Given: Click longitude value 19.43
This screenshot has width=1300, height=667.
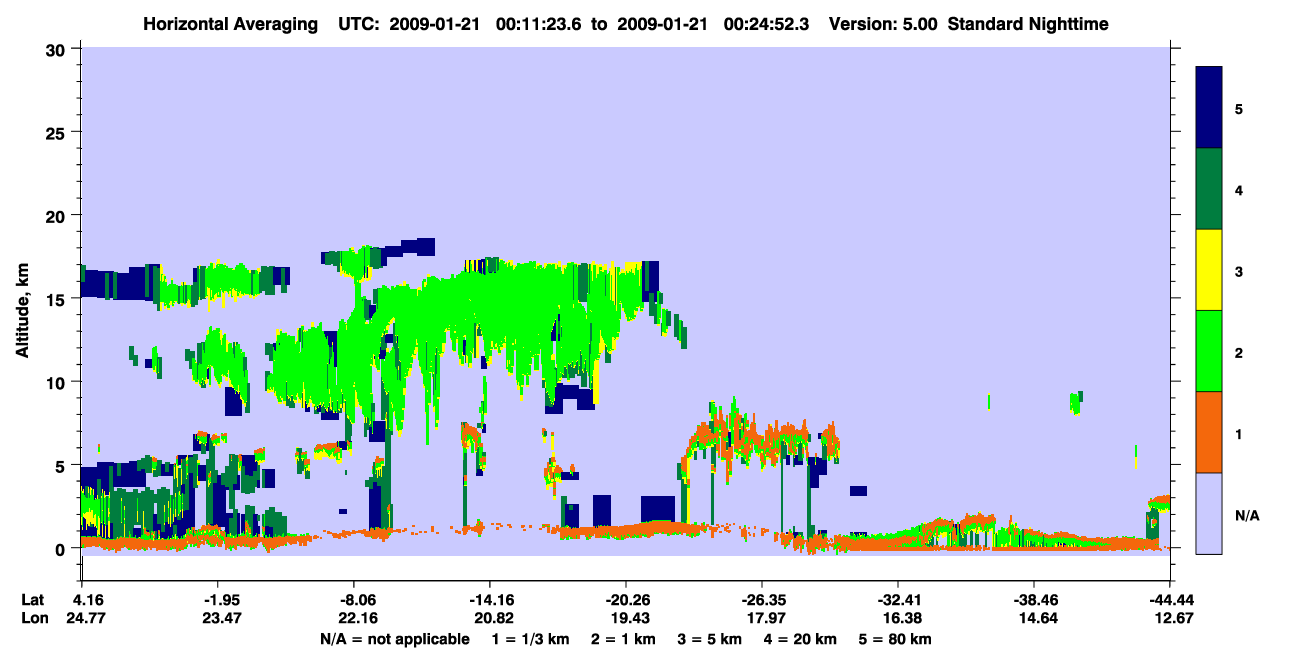Looking at the screenshot, I should pos(630,619).
